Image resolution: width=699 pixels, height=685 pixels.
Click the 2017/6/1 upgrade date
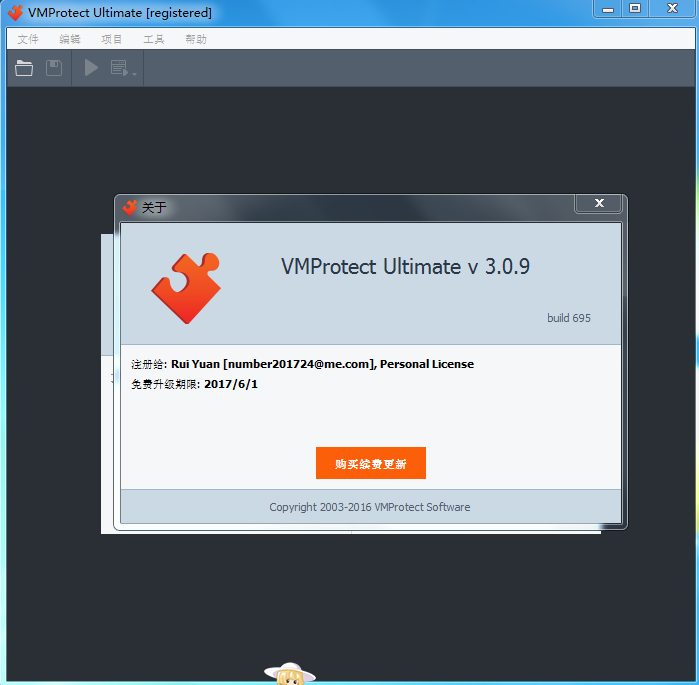[x=231, y=384]
